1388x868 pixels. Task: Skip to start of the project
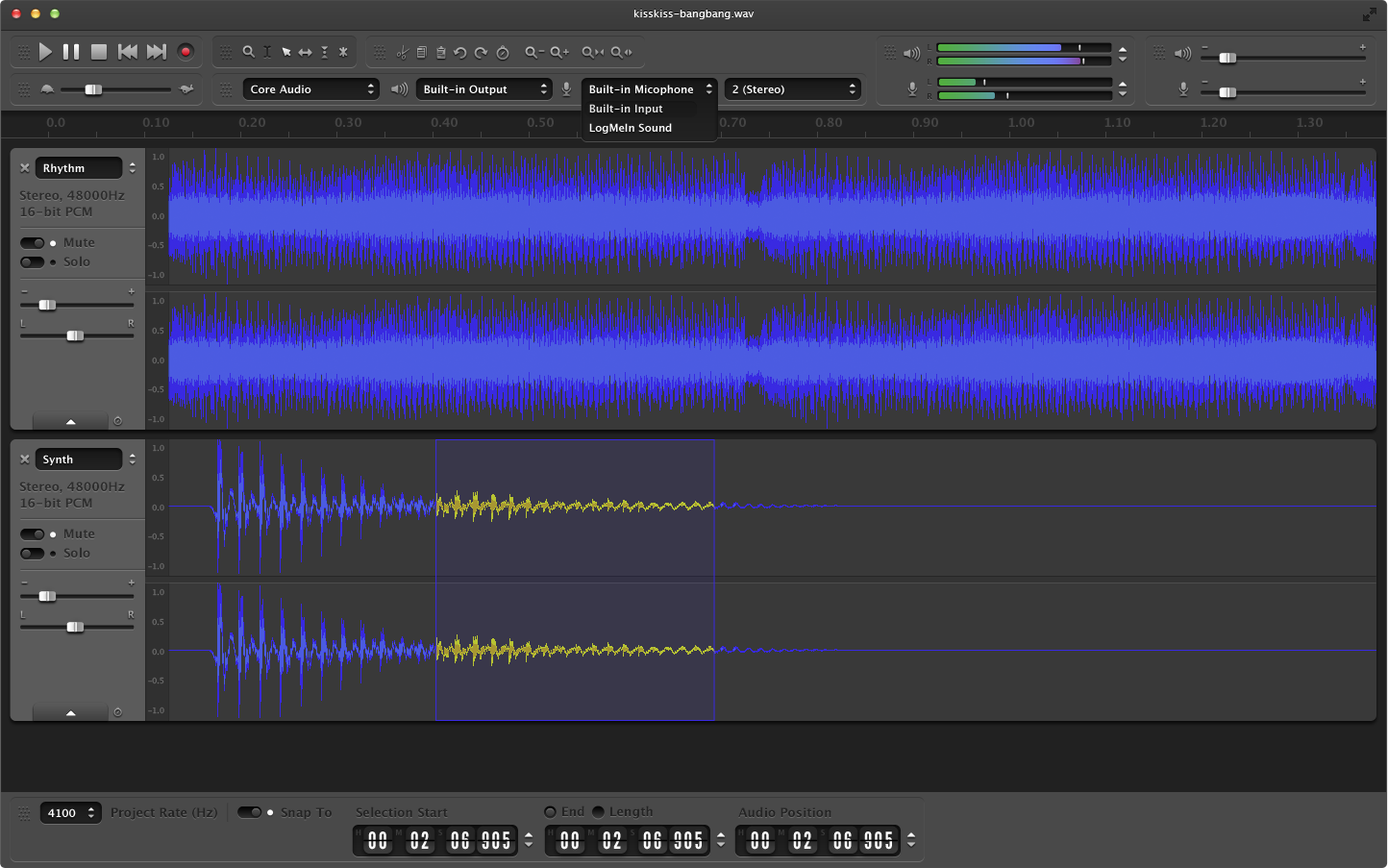click(127, 52)
